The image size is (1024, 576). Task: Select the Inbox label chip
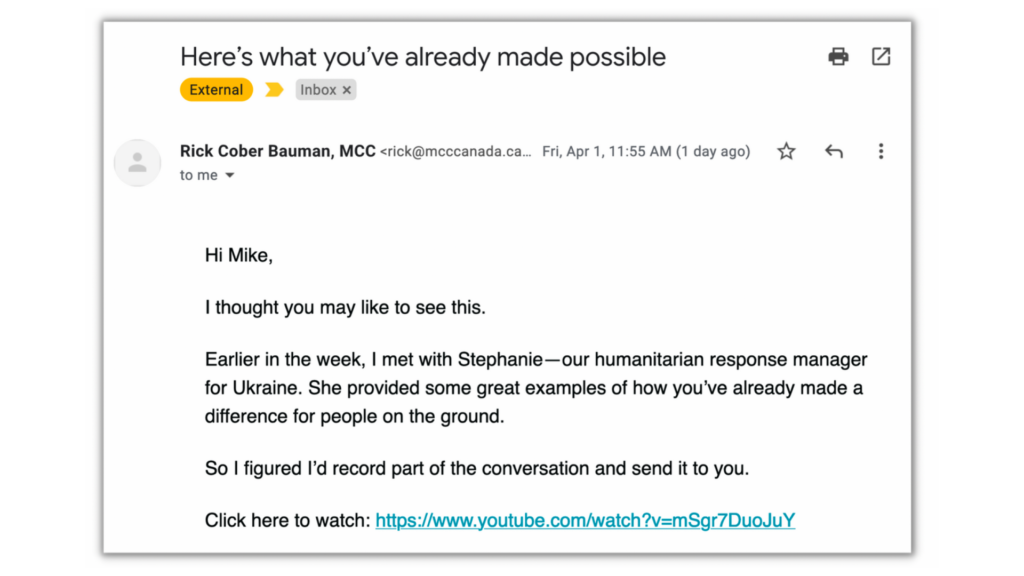[318, 90]
